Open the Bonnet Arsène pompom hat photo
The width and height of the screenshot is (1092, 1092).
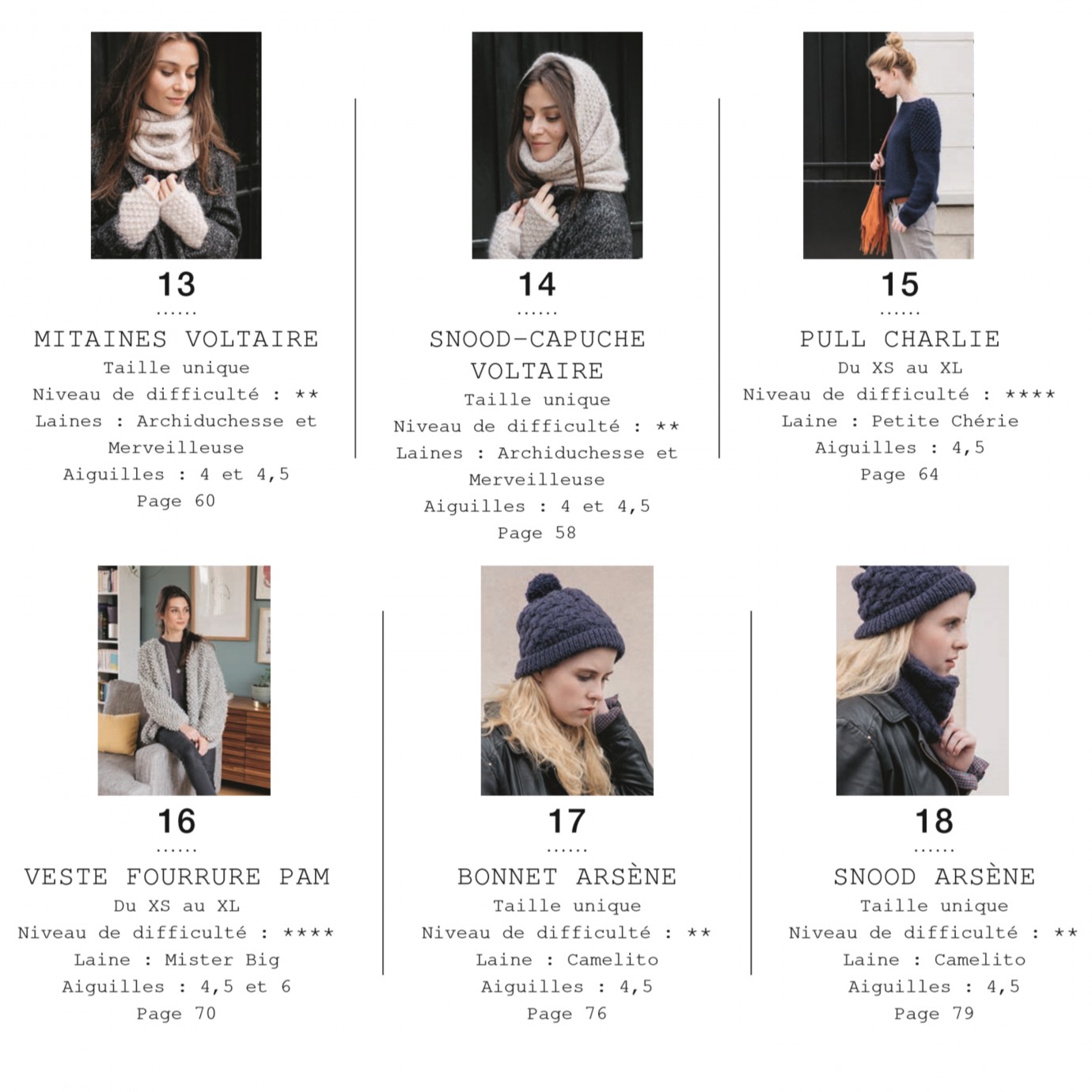(567, 680)
